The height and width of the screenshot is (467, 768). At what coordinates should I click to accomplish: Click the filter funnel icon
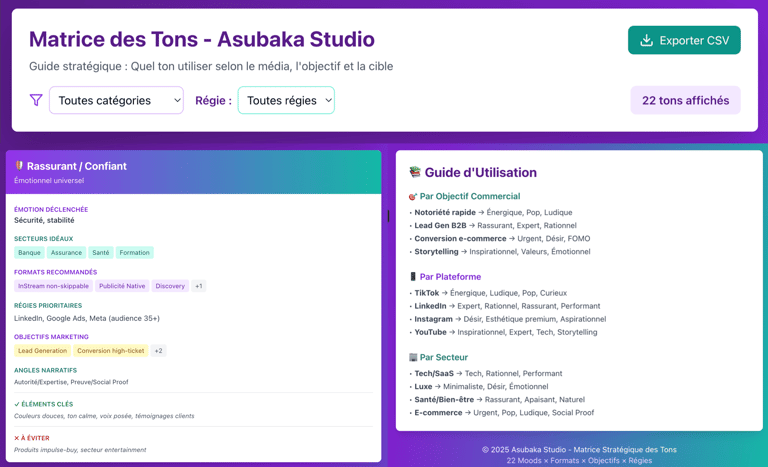click(36, 100)
